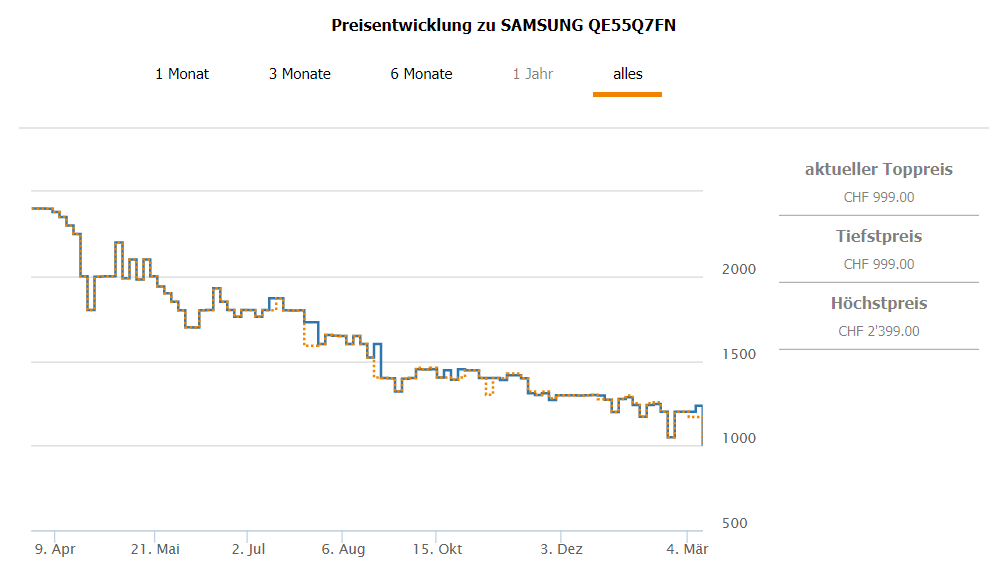Click the 2. Jul date marker

click(248, 549)
